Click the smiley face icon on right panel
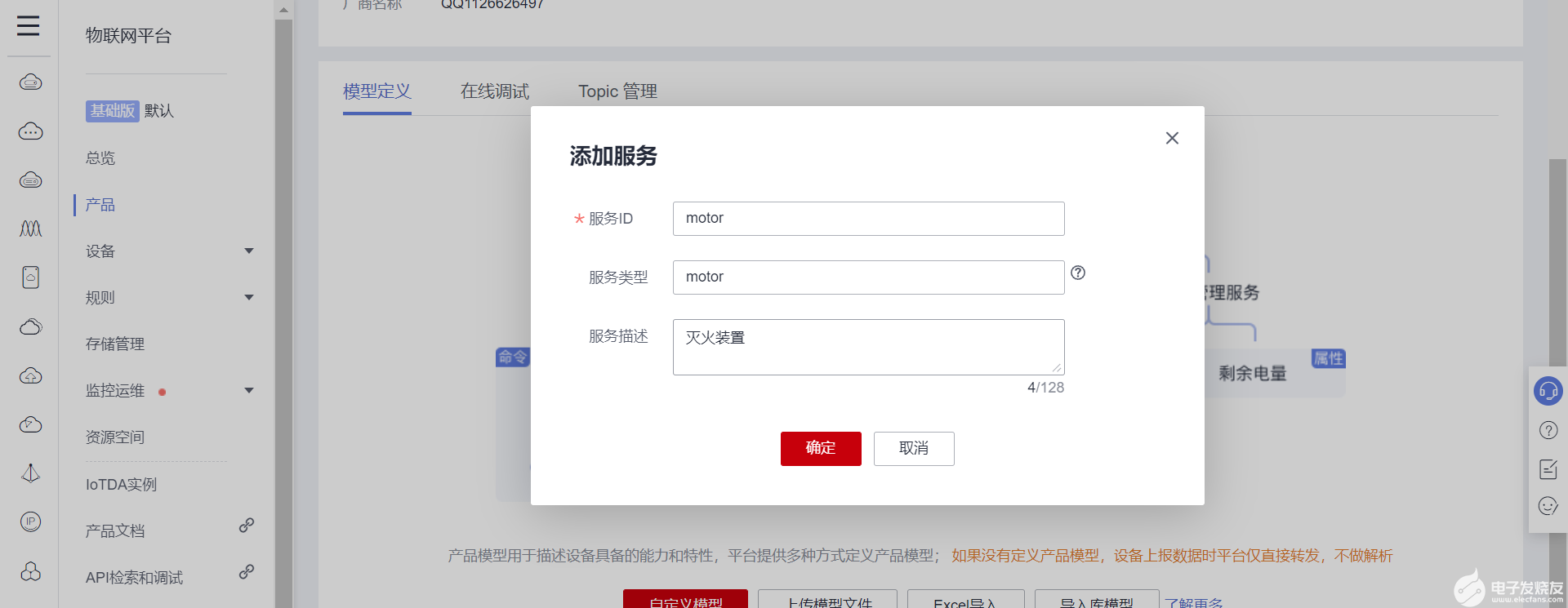This screenshot has height=608, width=1568. pos(1548,506)
